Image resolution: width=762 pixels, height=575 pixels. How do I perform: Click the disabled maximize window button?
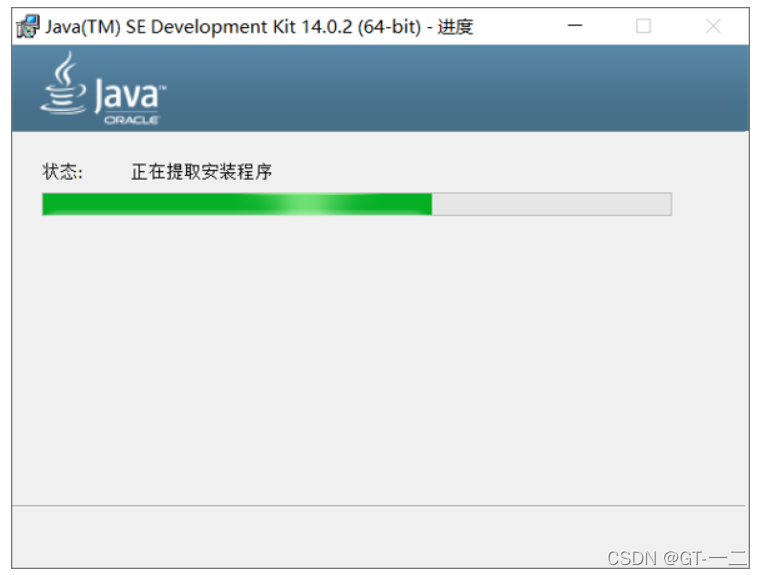(643, 26)
